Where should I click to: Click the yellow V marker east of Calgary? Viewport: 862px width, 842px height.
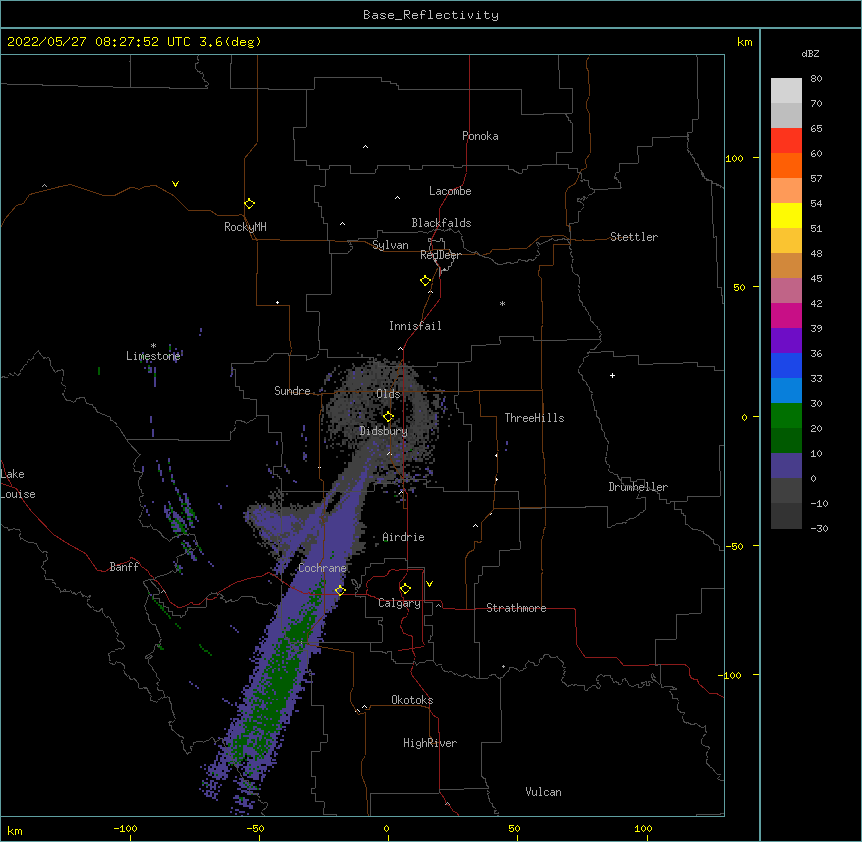point(429,584)
